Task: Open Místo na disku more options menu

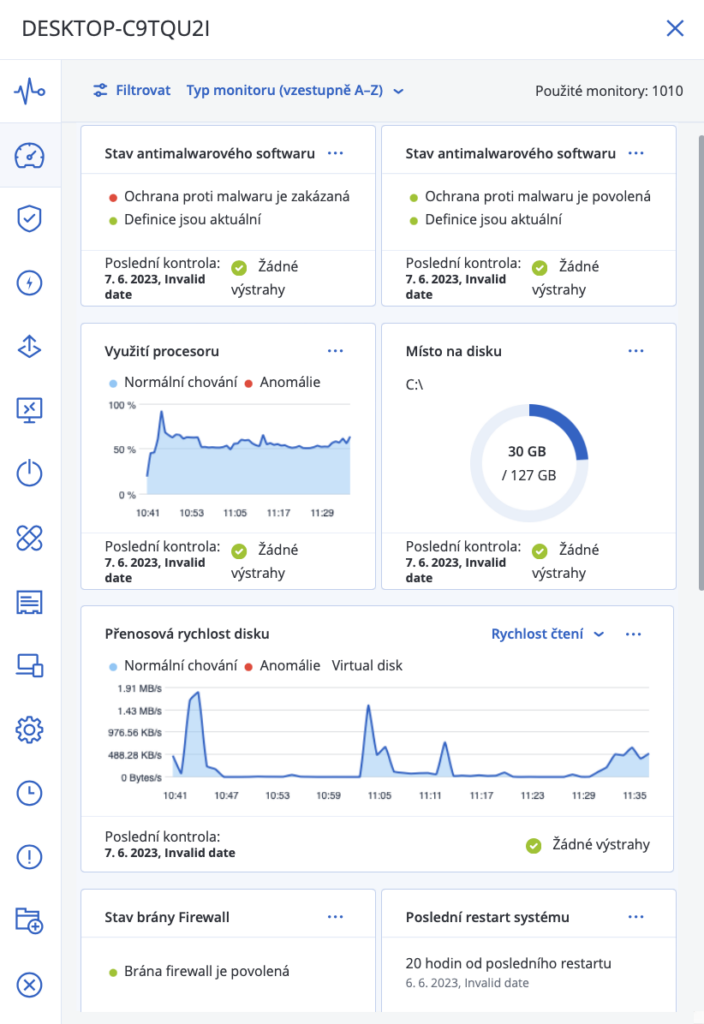Action: [x=636, y=351]
